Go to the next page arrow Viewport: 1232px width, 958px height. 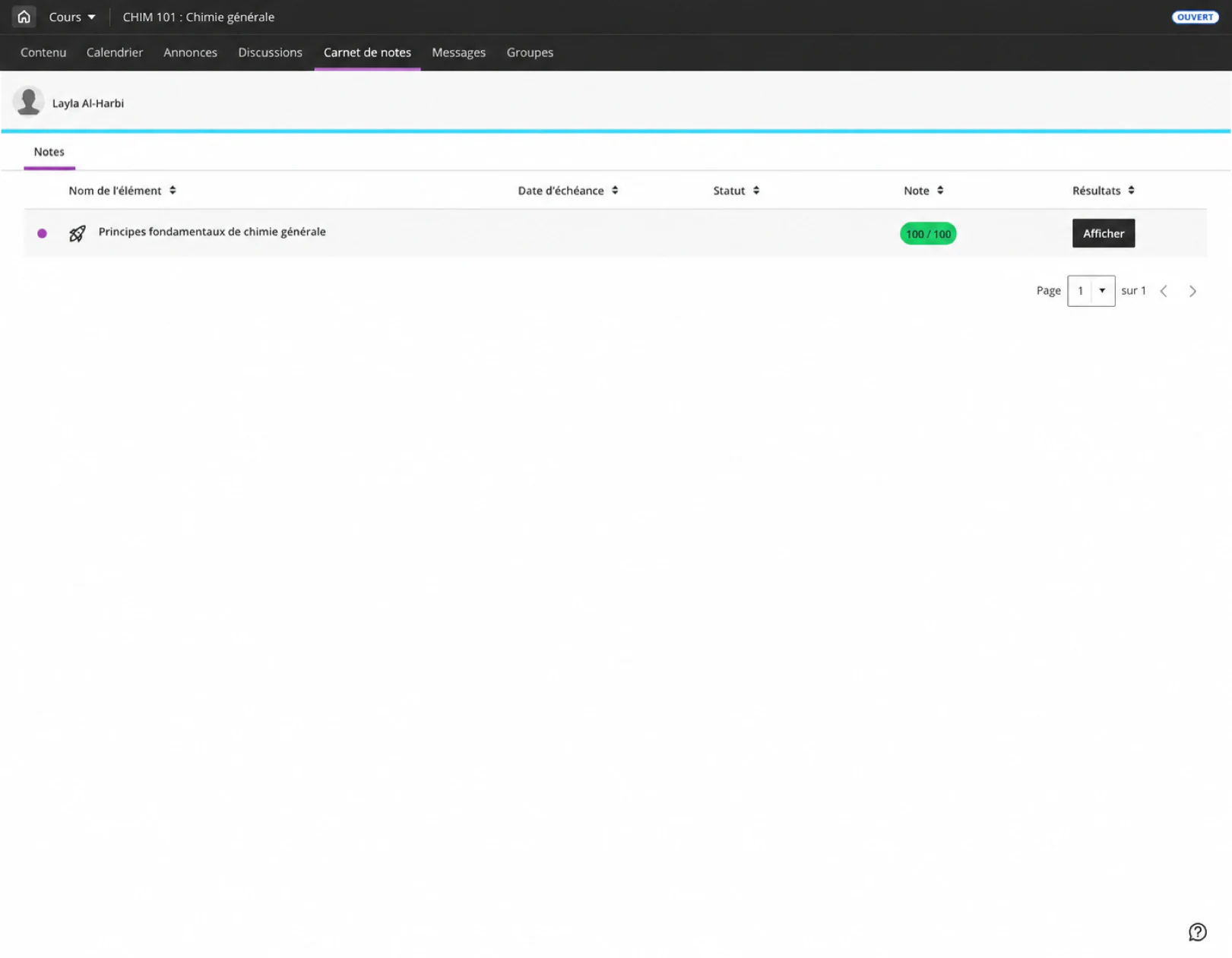[x=1192, y=291]
